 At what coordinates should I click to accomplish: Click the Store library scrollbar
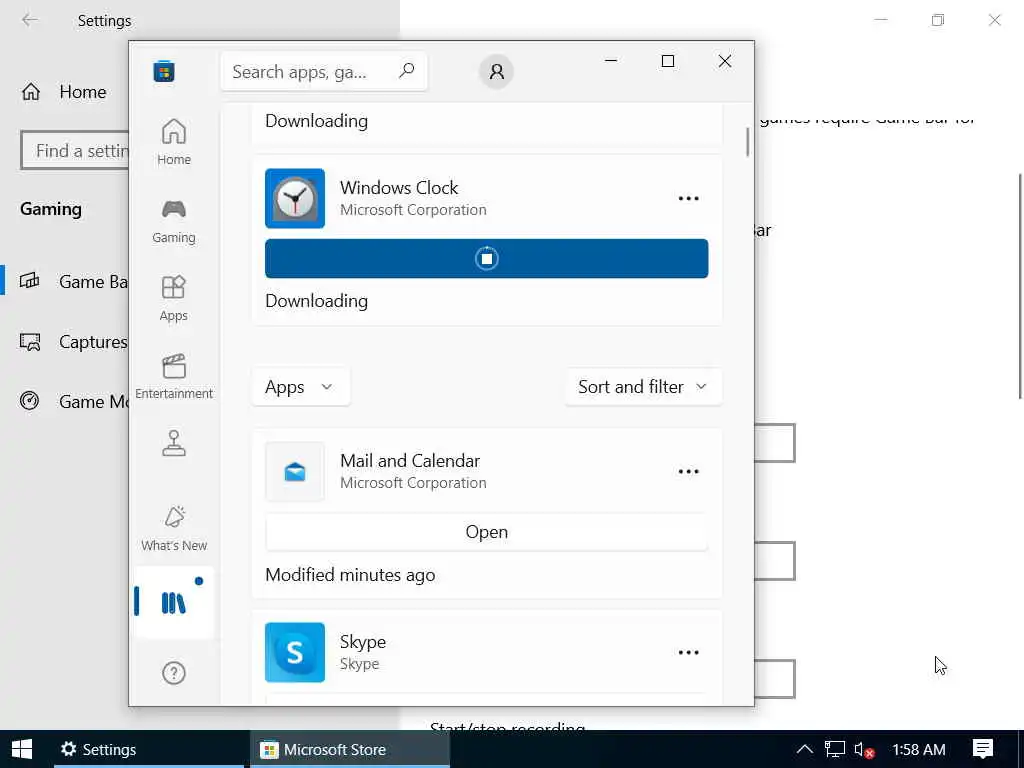coord(747,142)
